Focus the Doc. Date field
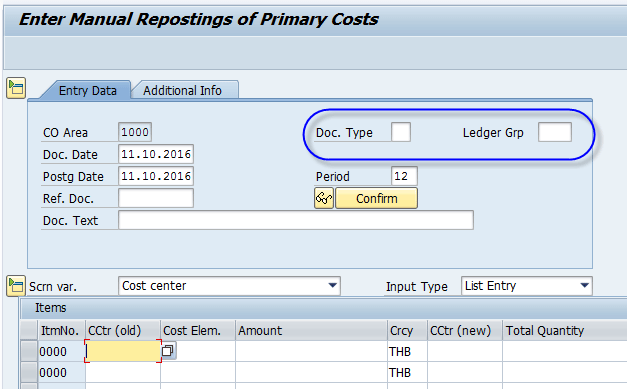This screenshot has width=627, height=389. [x=156, y=154]
